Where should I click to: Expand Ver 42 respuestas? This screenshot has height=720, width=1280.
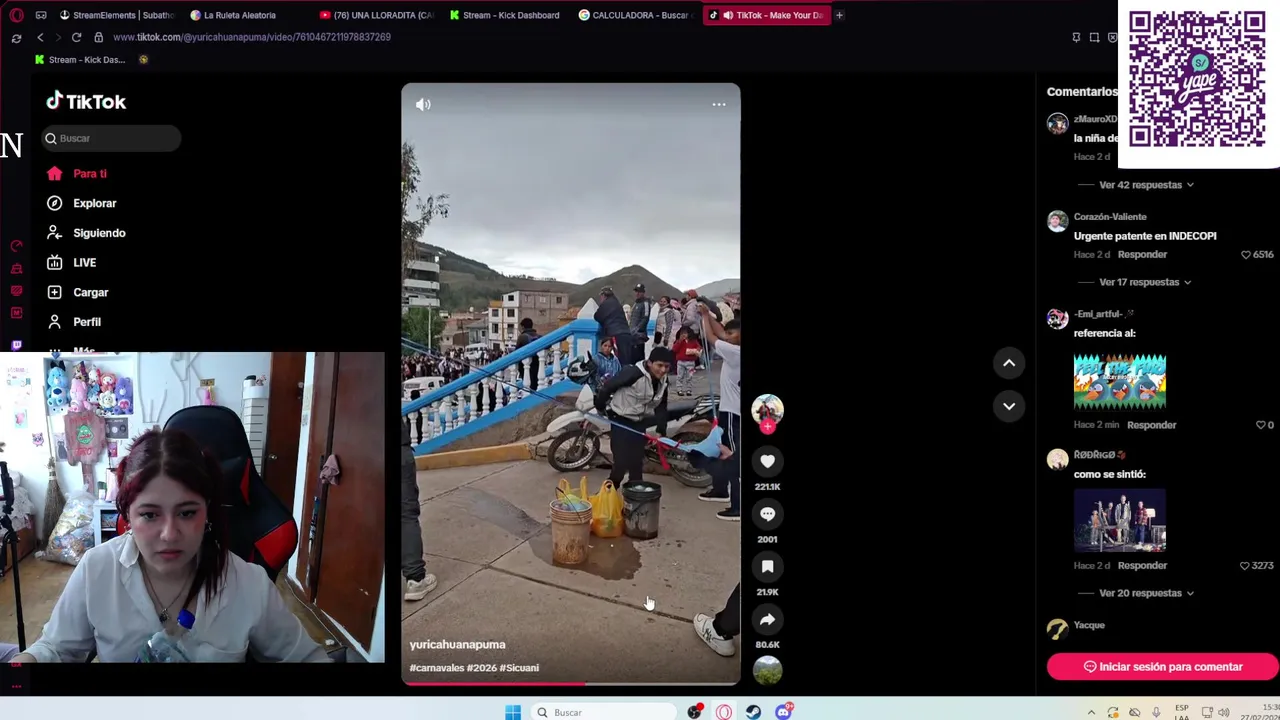point(1146,185)
